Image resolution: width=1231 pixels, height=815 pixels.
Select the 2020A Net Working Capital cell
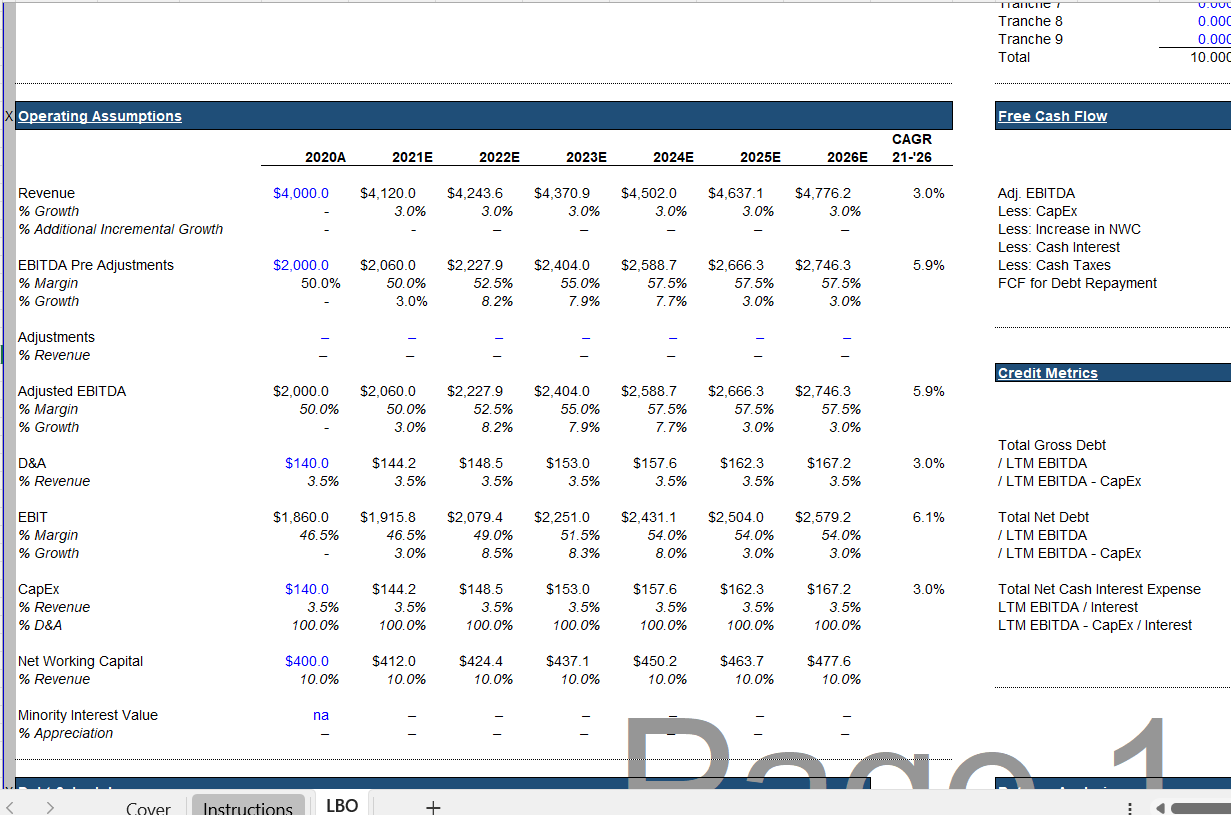(x=306, y=661)
